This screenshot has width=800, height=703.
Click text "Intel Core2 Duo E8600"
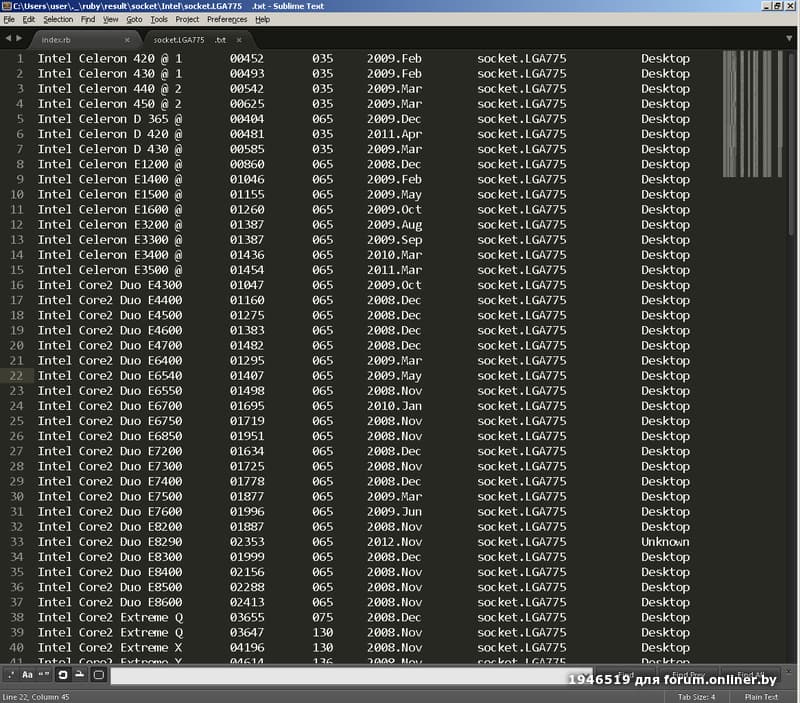[110, 602]
